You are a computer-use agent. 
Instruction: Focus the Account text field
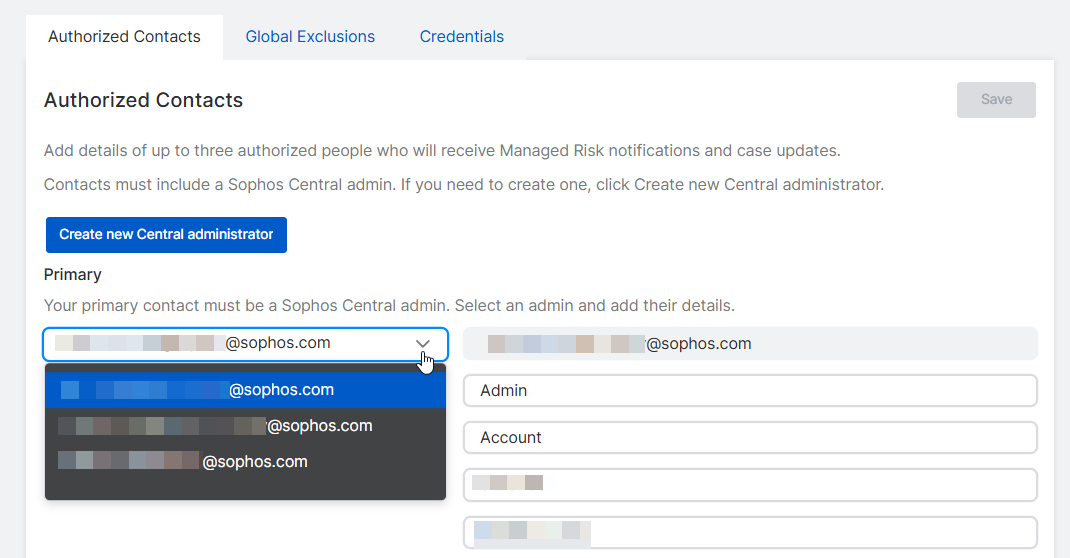pyautogui.click(x=749, y=438)
